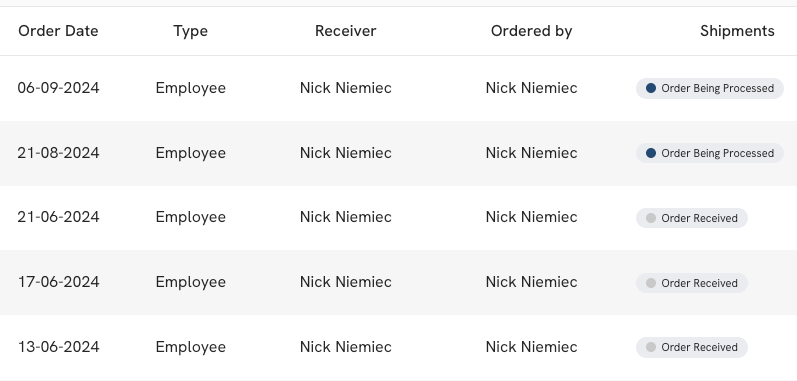This screenshot has width=797, height=381.
Task: Click the Receiver column header
Action: 346,31
